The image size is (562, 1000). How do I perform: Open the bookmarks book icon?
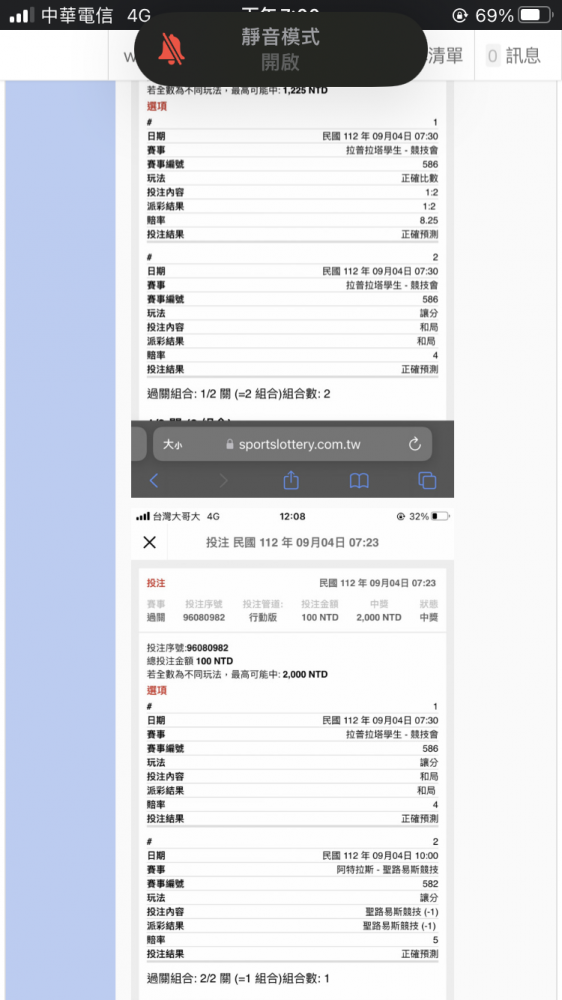point(359,481)
